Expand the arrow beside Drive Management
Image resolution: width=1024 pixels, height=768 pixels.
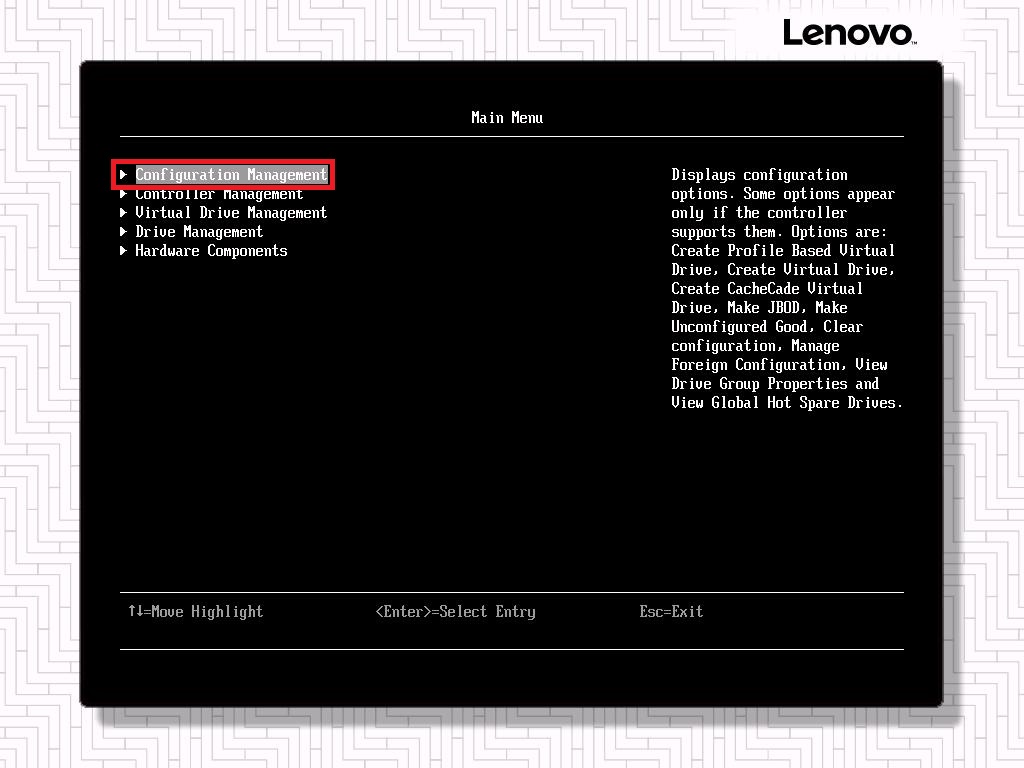click(124, 232)
